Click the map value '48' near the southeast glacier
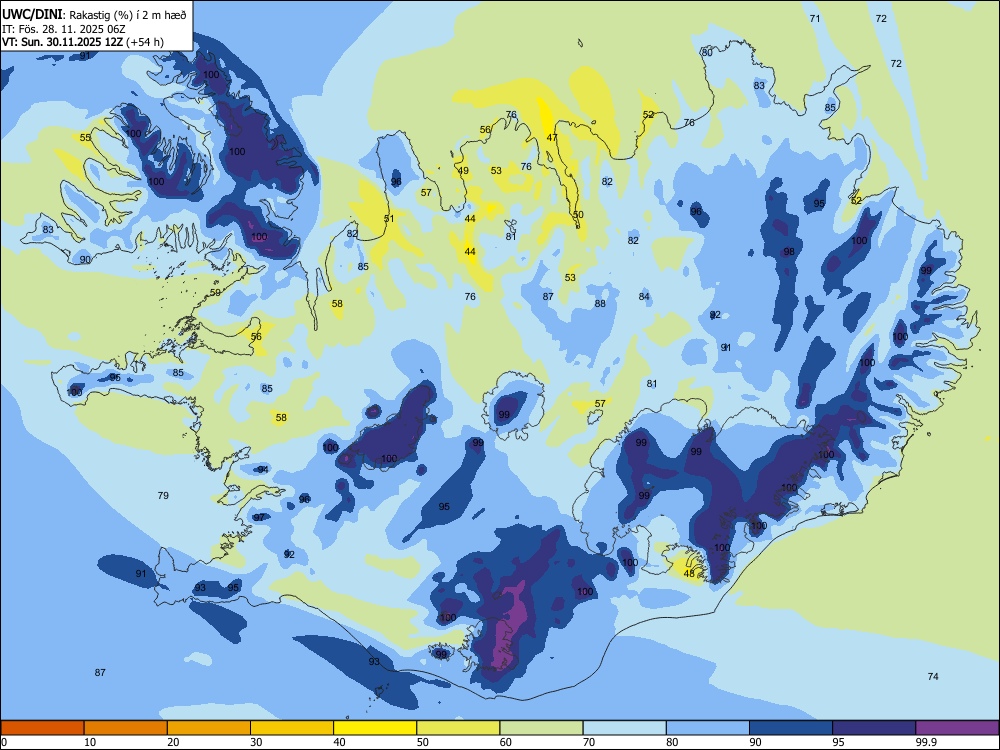The width and height of the screenshot is (1000, 750). [x=689, y=573]
